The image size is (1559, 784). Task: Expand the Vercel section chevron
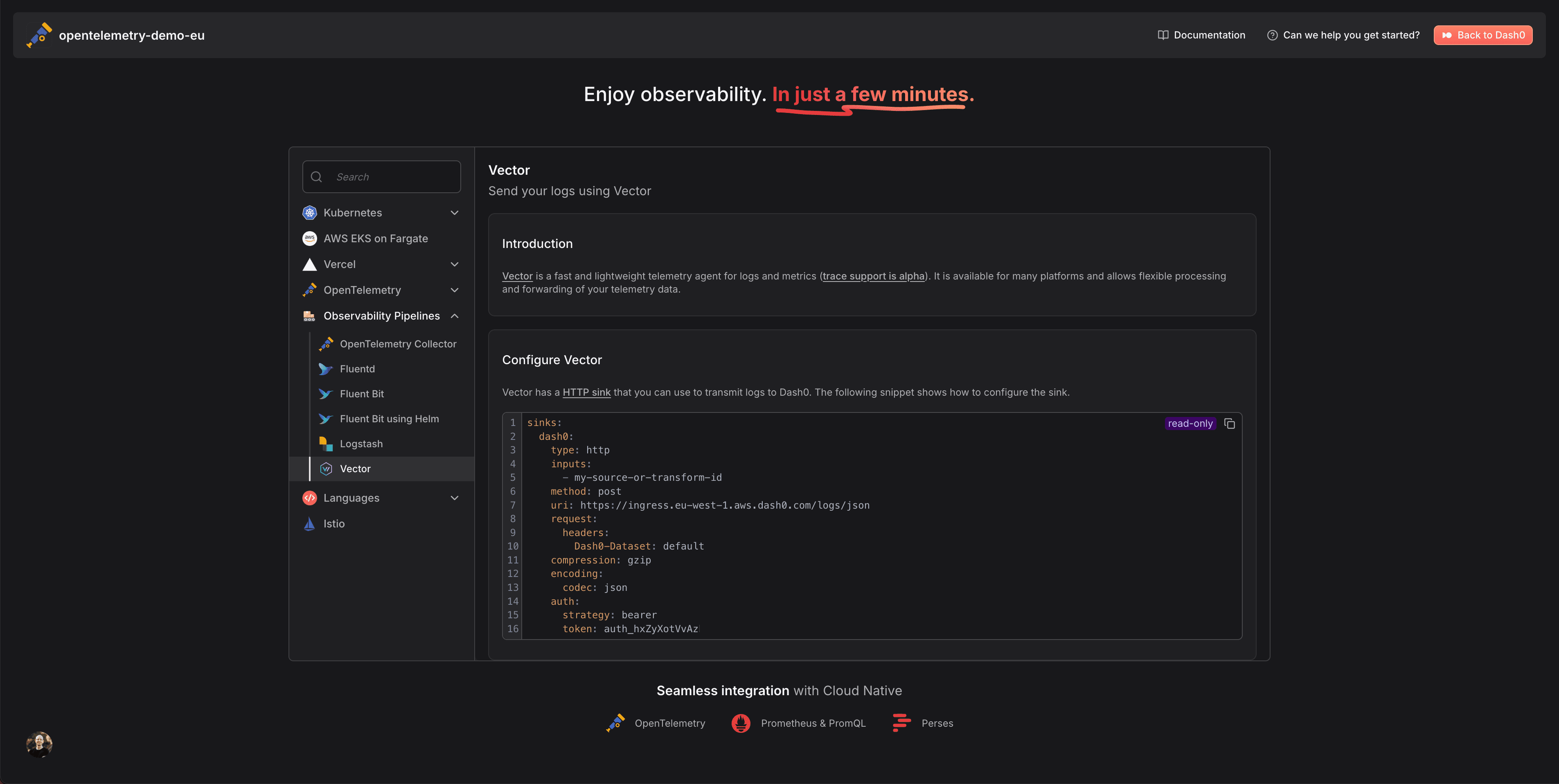tap(455, 264)
